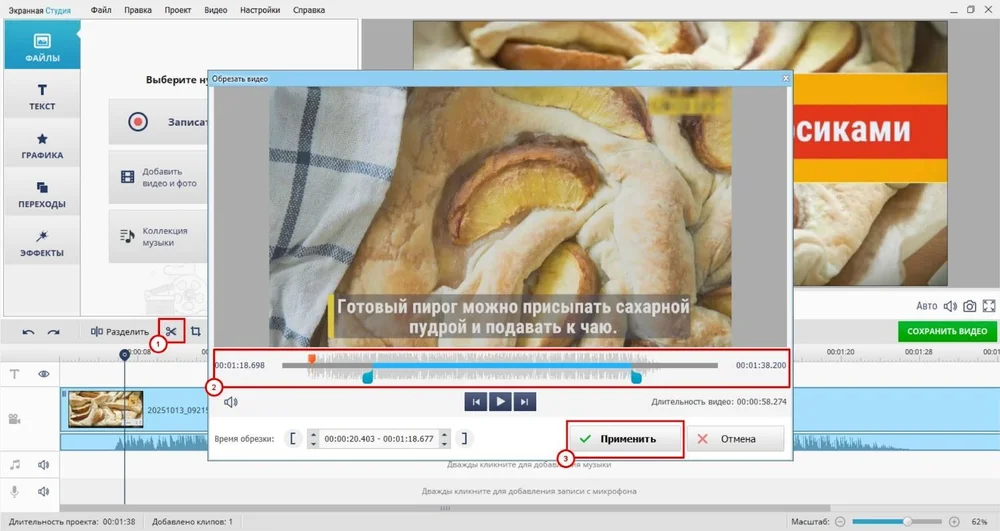Click the microphone track icon
Screen dimensions: 1000x531
click(x=15, y=491)
